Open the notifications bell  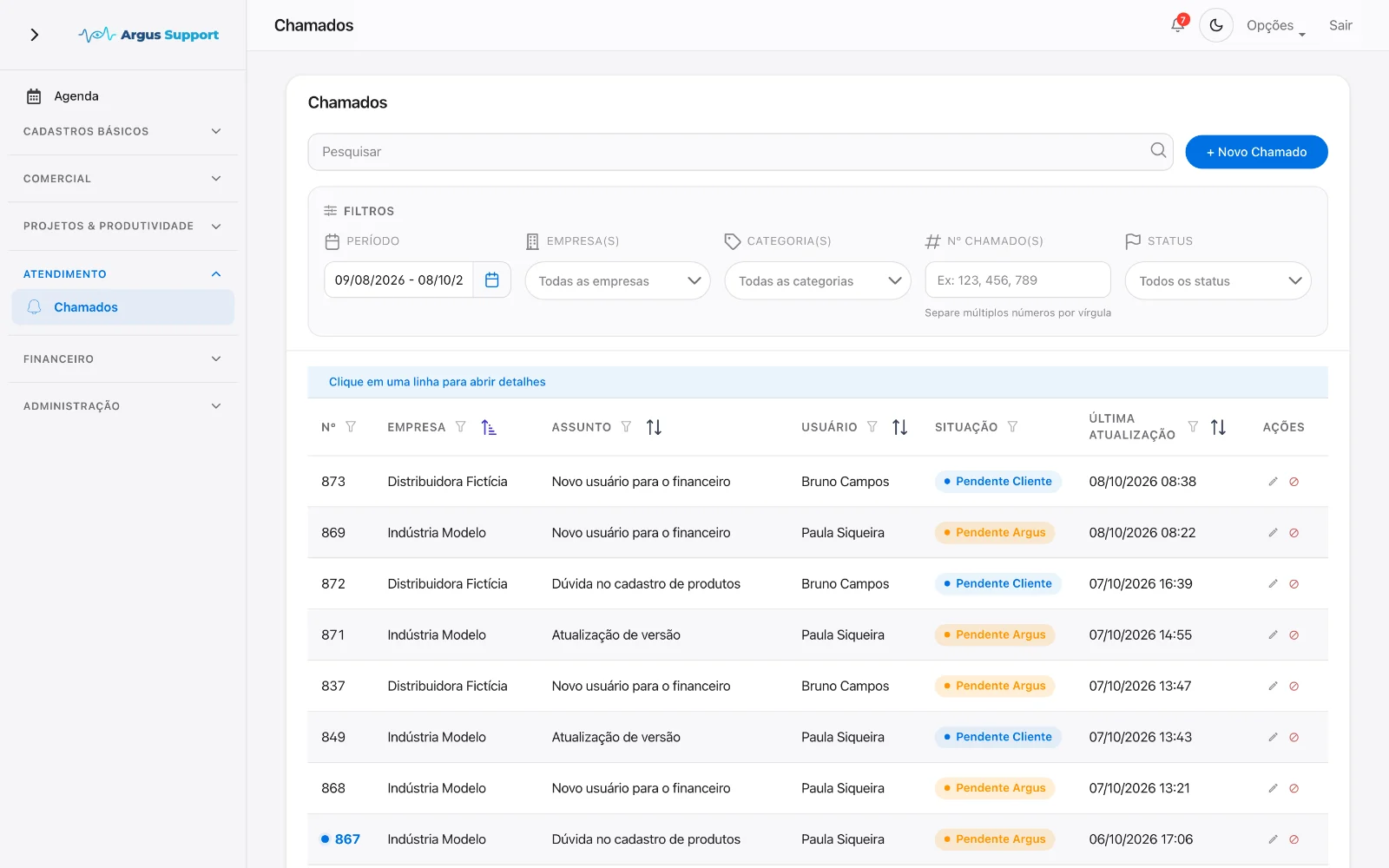pyautogui.click(x=1178, y=25)
